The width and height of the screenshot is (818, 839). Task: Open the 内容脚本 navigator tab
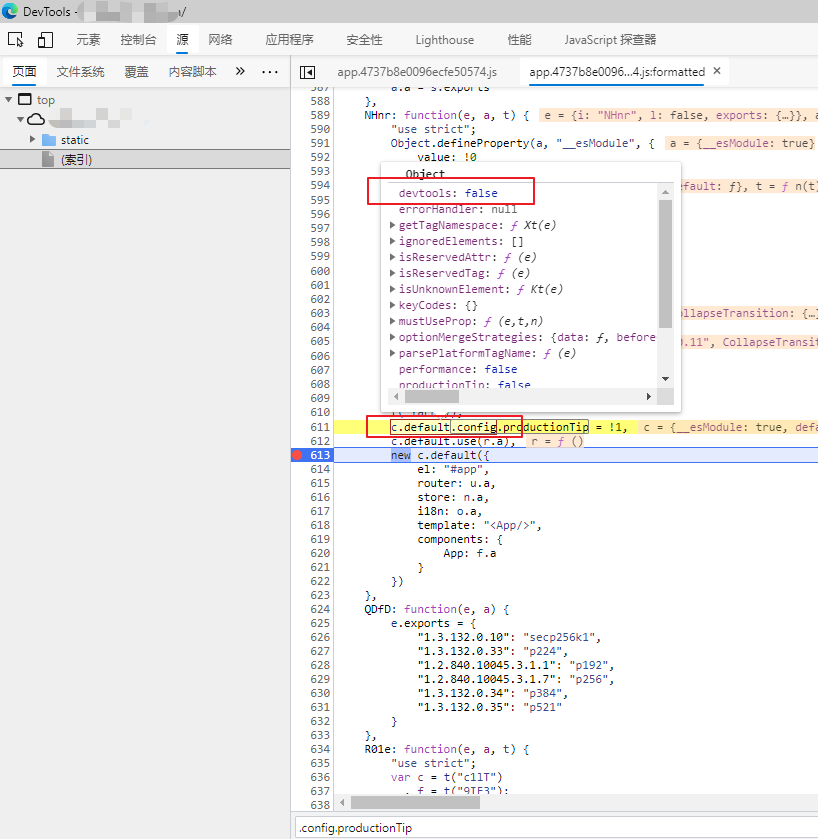[193, 72]
